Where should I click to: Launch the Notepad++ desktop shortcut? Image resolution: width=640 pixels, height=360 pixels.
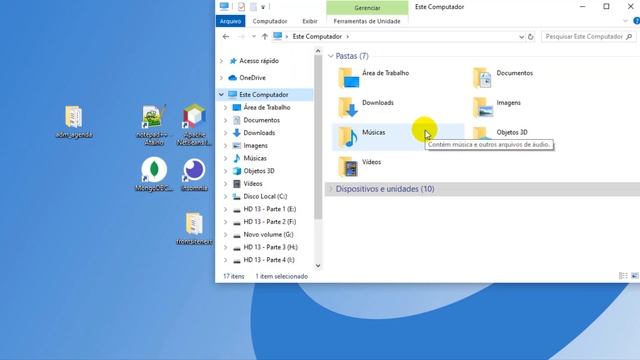153,125
